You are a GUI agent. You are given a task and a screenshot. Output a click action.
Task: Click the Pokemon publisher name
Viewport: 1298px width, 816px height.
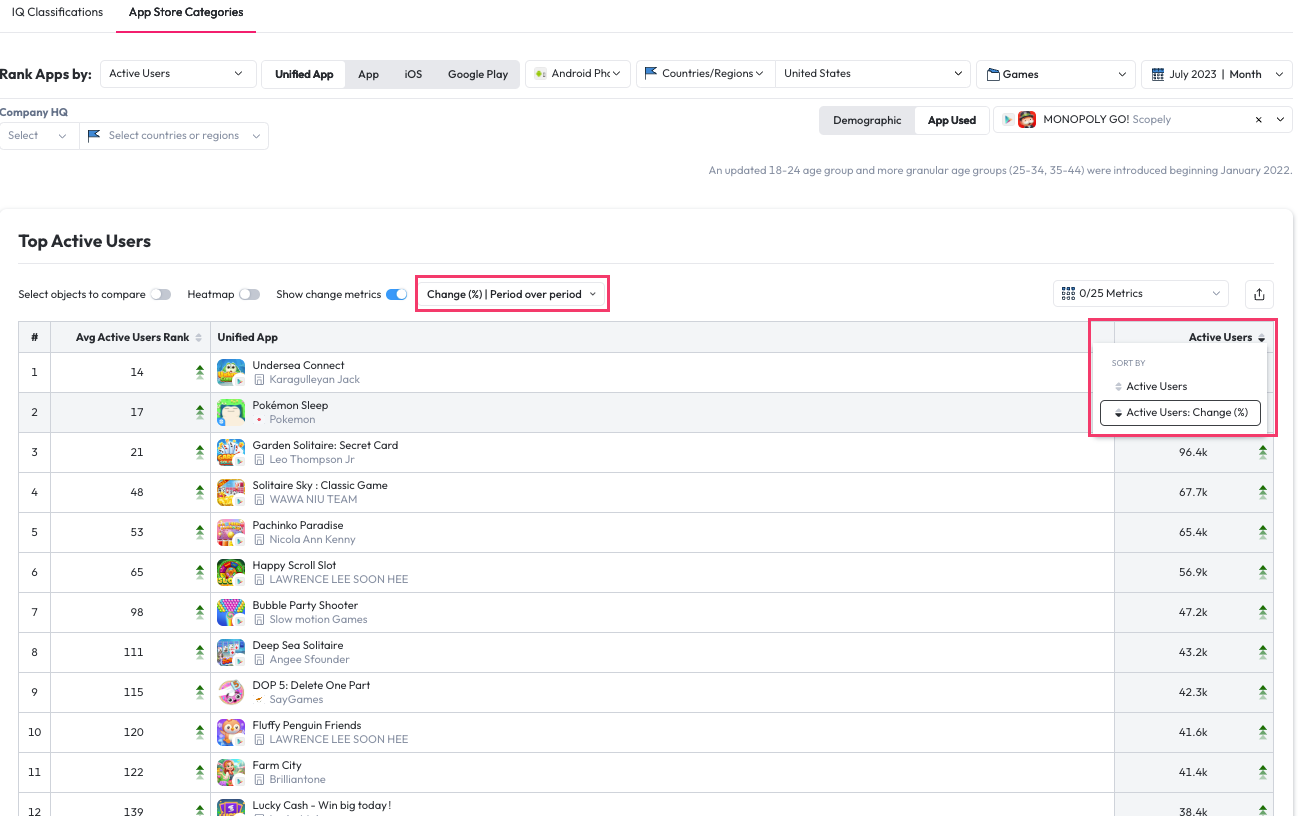click(292, 420)
